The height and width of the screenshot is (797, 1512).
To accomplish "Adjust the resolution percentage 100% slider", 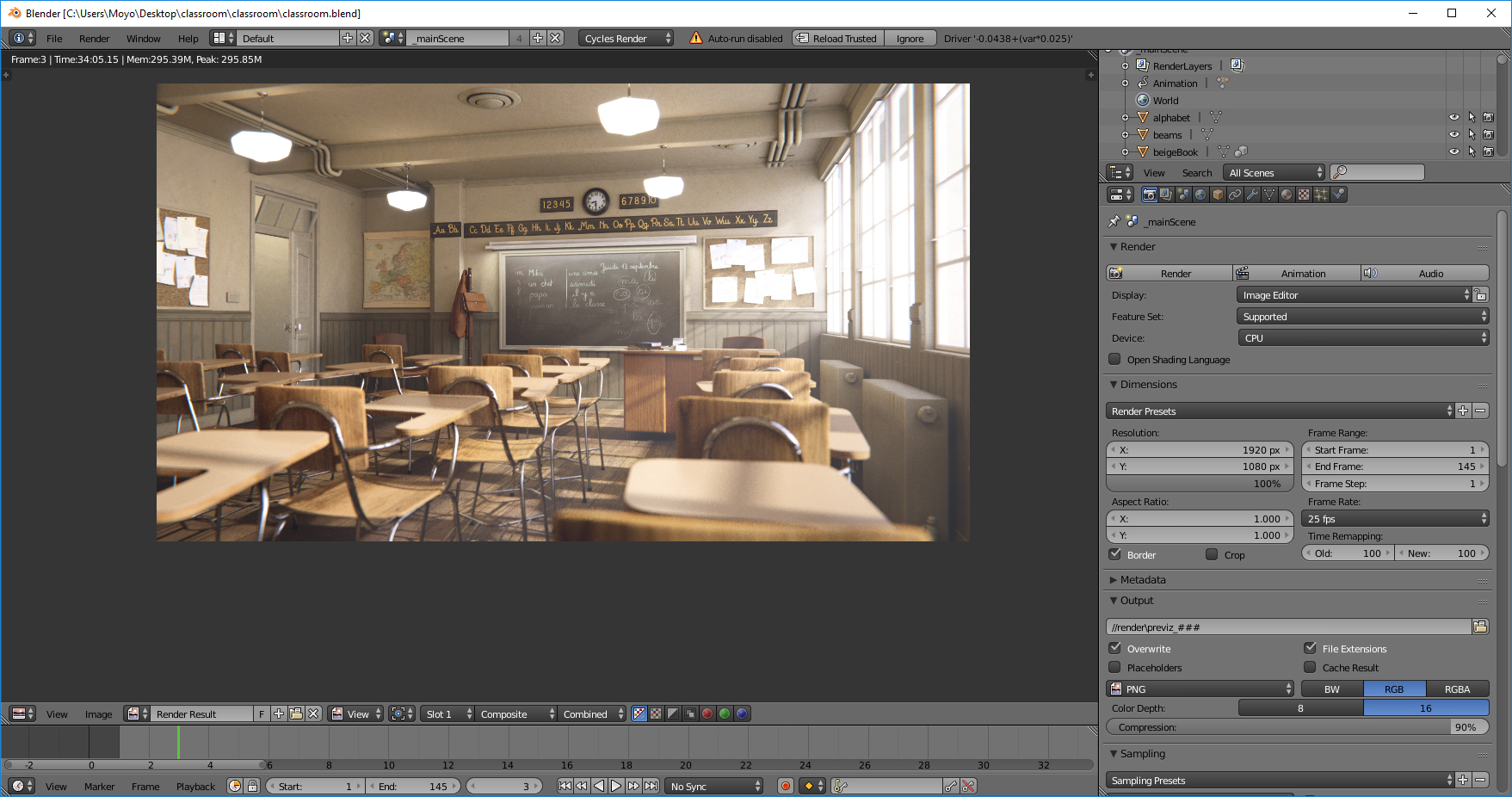I will click(1200, 484).
